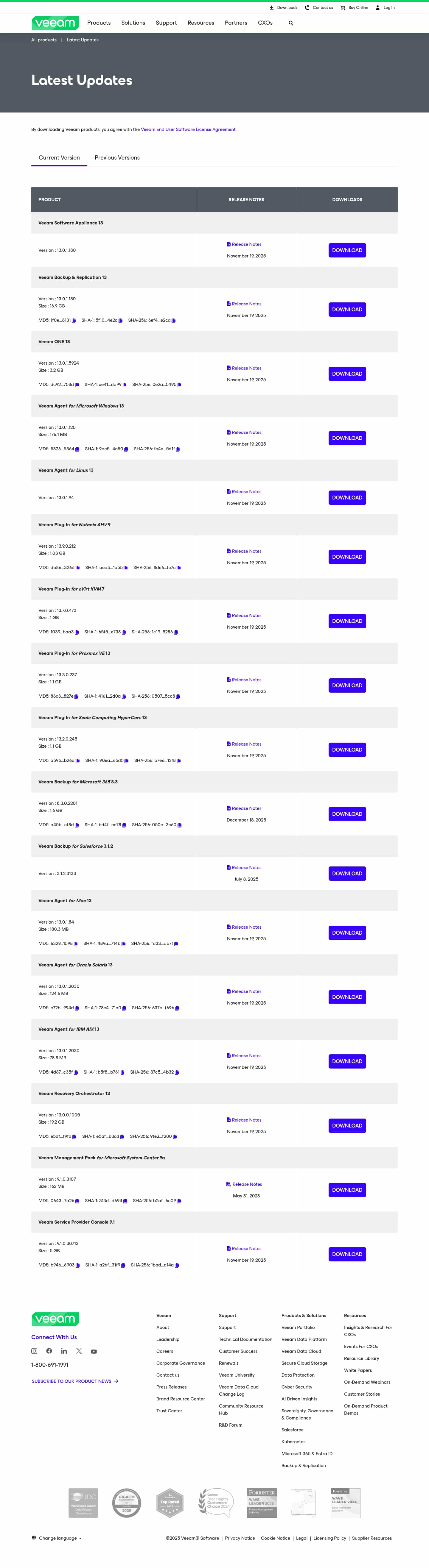Copy SHA-1 hash for Veeam Recovery Orchestrator
This screenshot has width=429, height=1568.
coord(122,1137)
